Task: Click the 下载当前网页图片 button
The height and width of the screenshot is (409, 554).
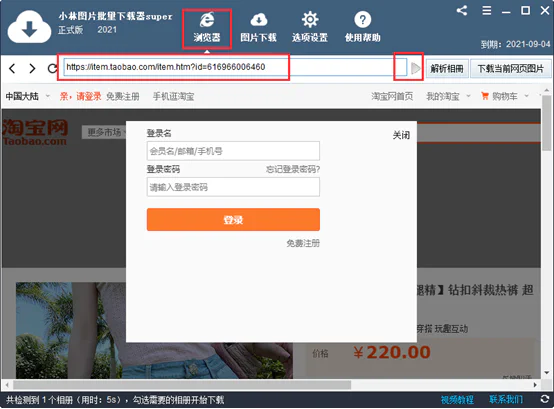Action: pos(511,68)
